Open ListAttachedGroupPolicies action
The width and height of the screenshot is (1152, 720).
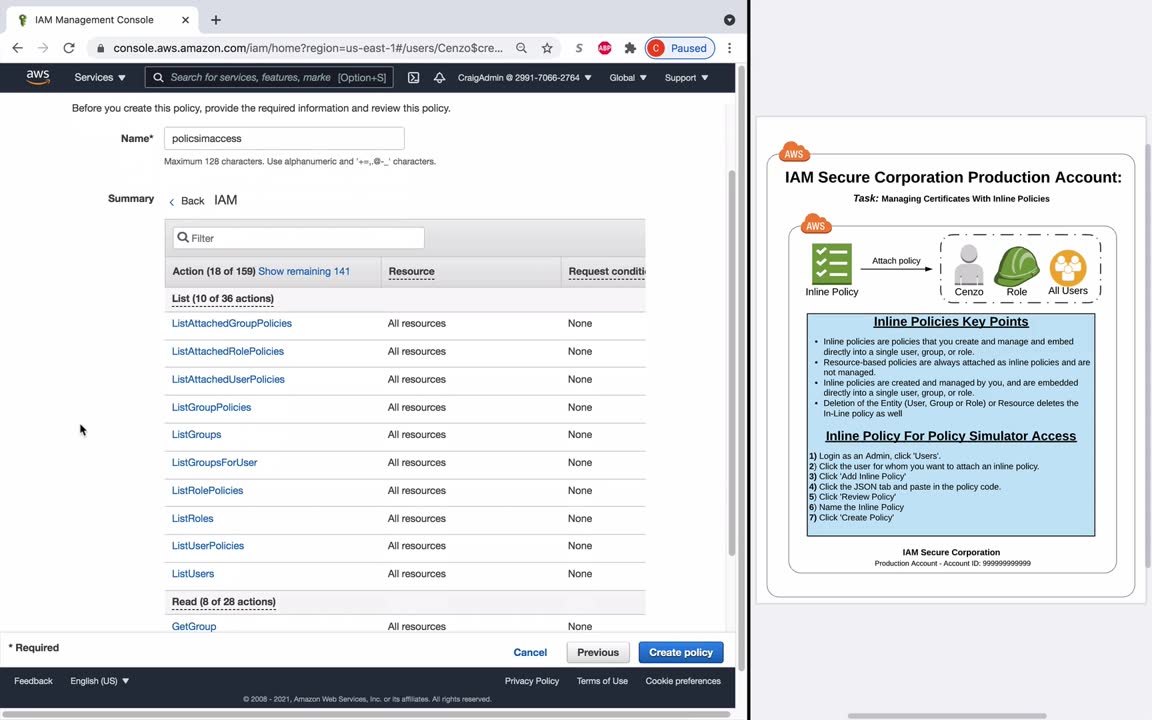pyautogui.click(x=231, y=323)
